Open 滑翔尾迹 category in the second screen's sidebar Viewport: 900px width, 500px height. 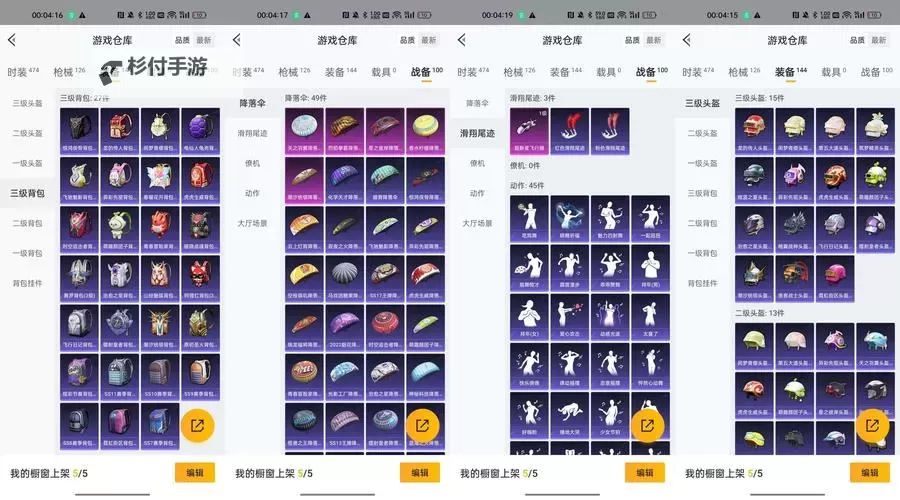pyautogui.click(x=252, y=133)
